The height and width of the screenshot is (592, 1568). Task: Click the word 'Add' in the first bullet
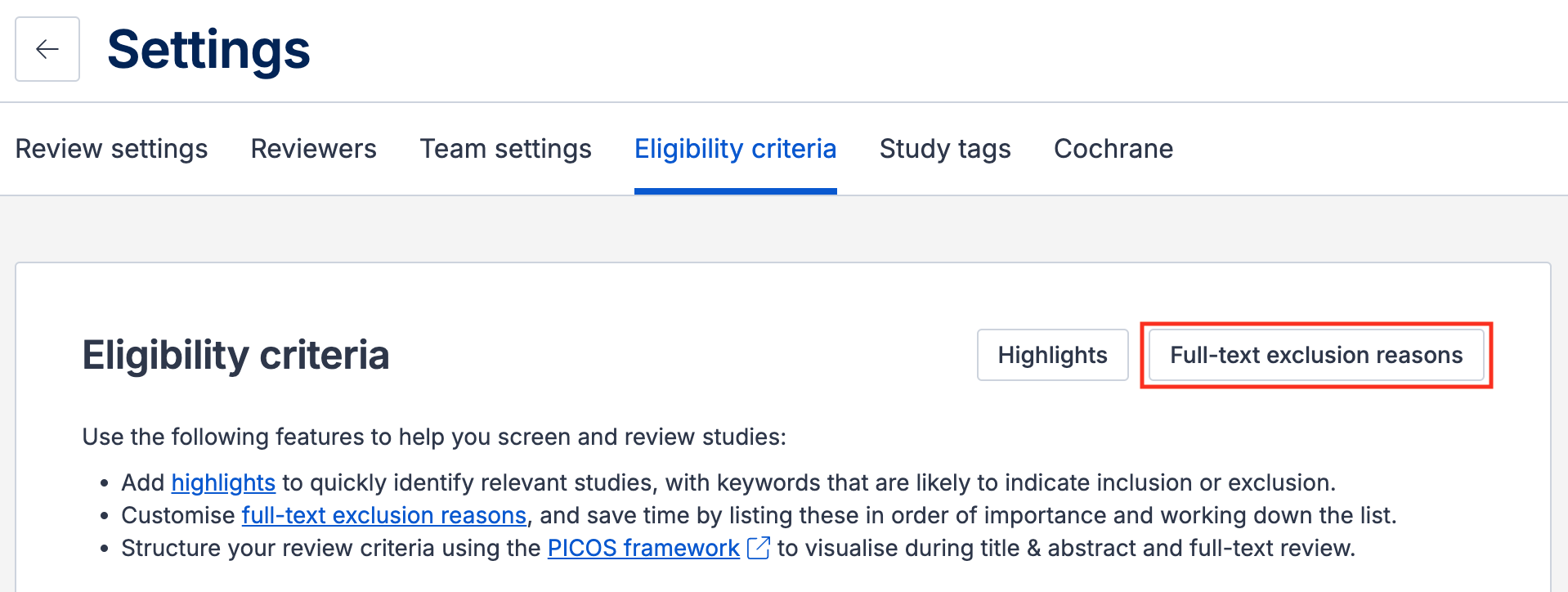143,482
